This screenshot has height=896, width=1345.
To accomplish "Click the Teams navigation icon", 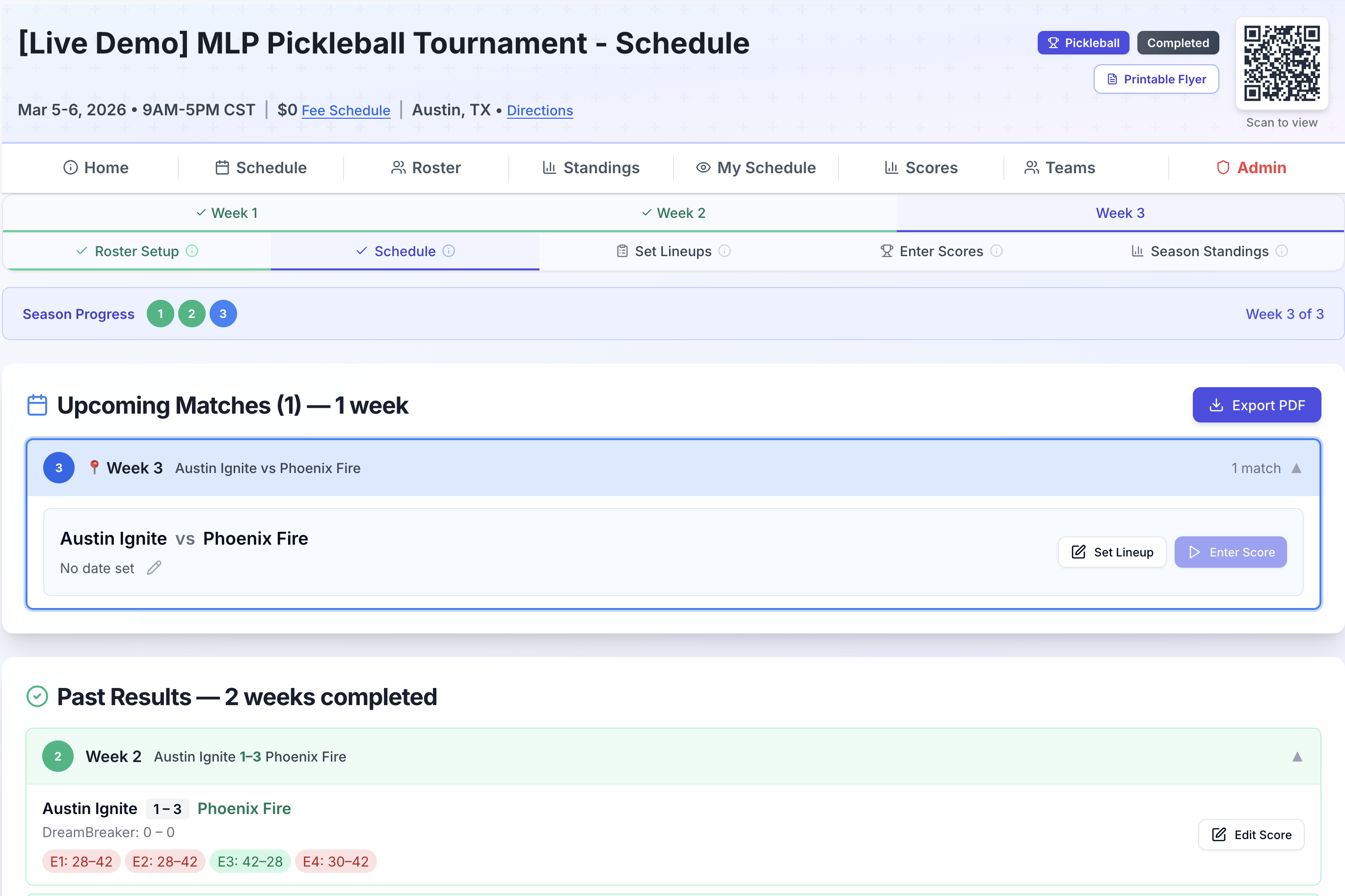I will (1031, 167).
